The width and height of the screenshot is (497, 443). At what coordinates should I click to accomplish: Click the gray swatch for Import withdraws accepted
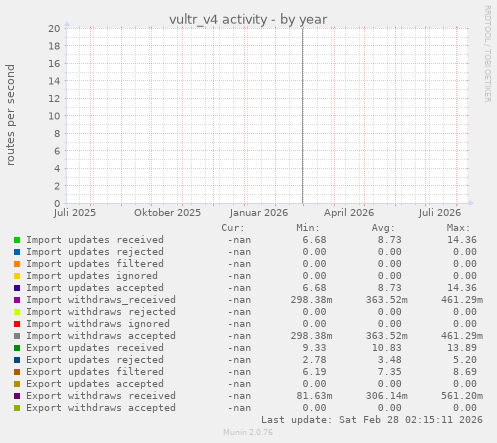pos(17,336)
